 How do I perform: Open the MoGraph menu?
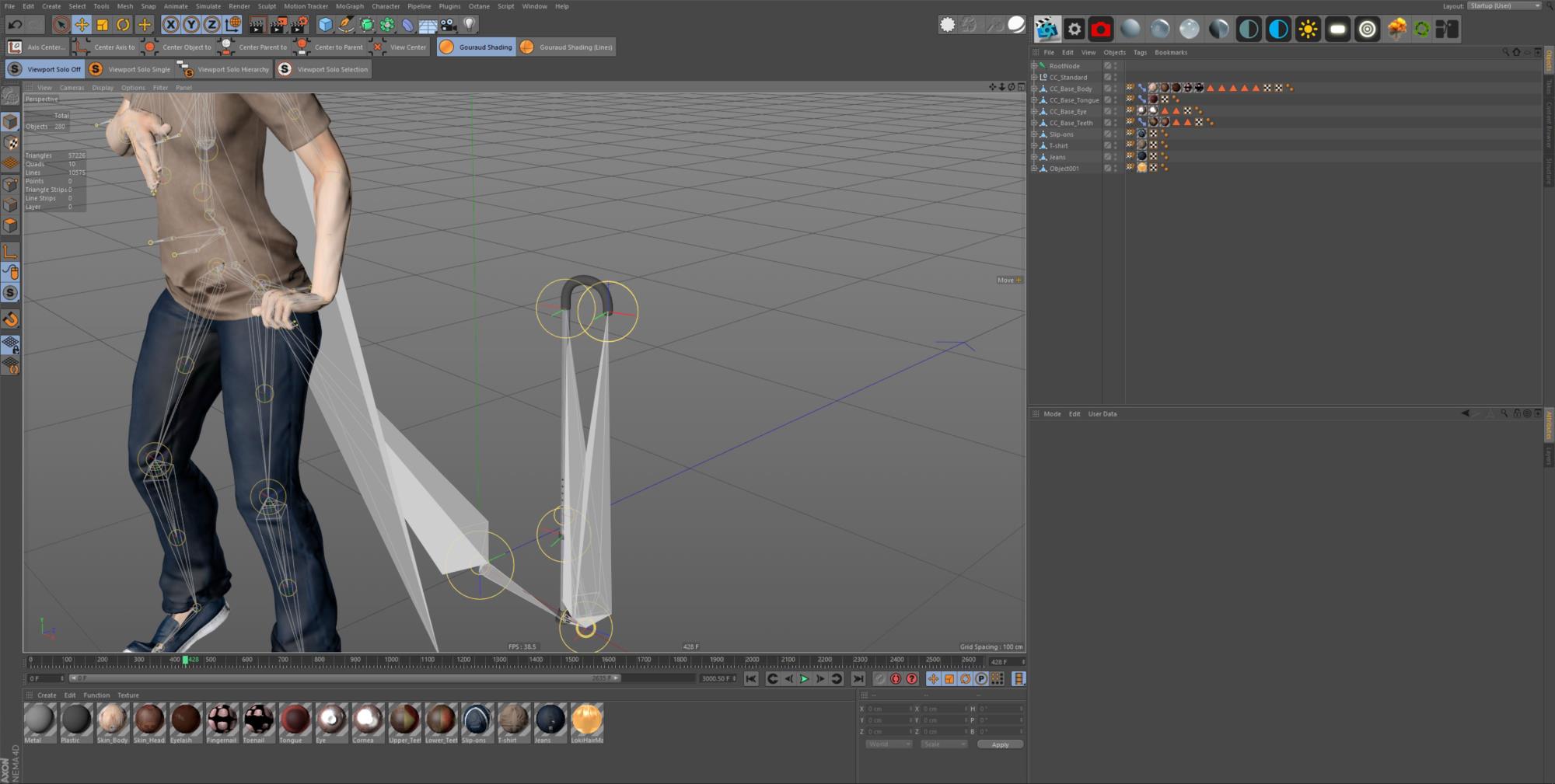tap(350, 6)
